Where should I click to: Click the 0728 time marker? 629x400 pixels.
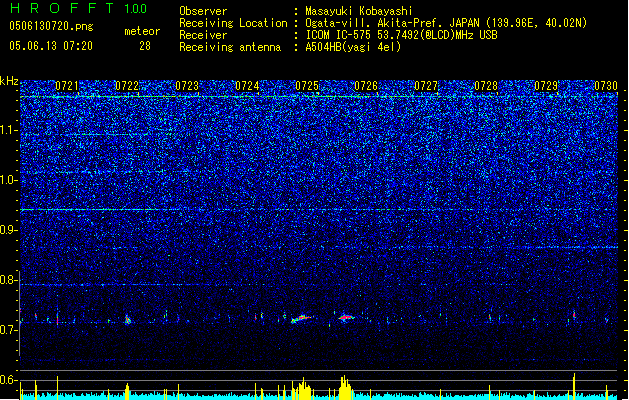click(486, 86)
